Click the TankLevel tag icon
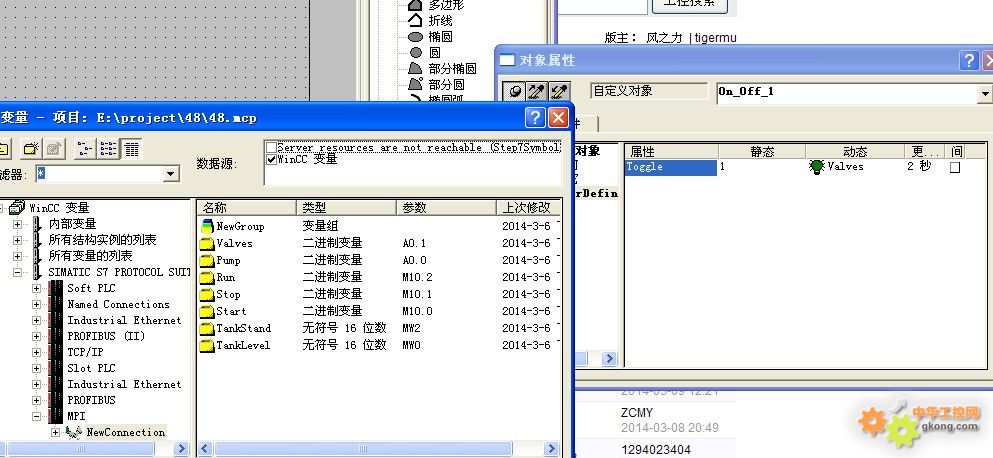 [x=207, y=345]
